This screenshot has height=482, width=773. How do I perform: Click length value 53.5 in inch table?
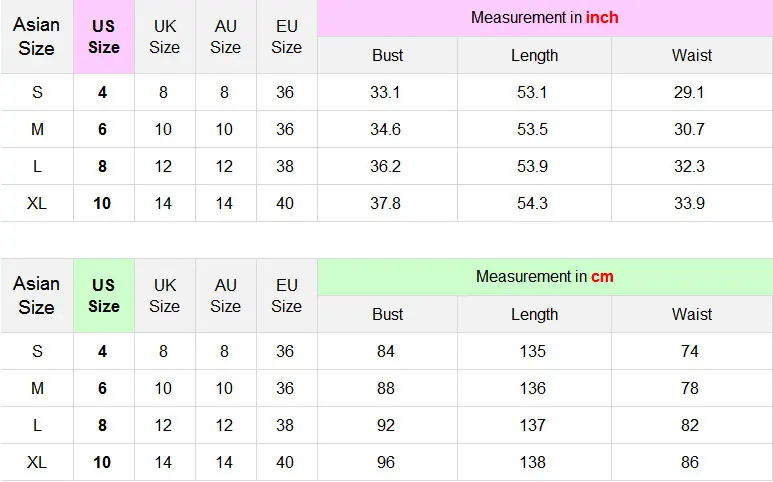coord(532,129)
